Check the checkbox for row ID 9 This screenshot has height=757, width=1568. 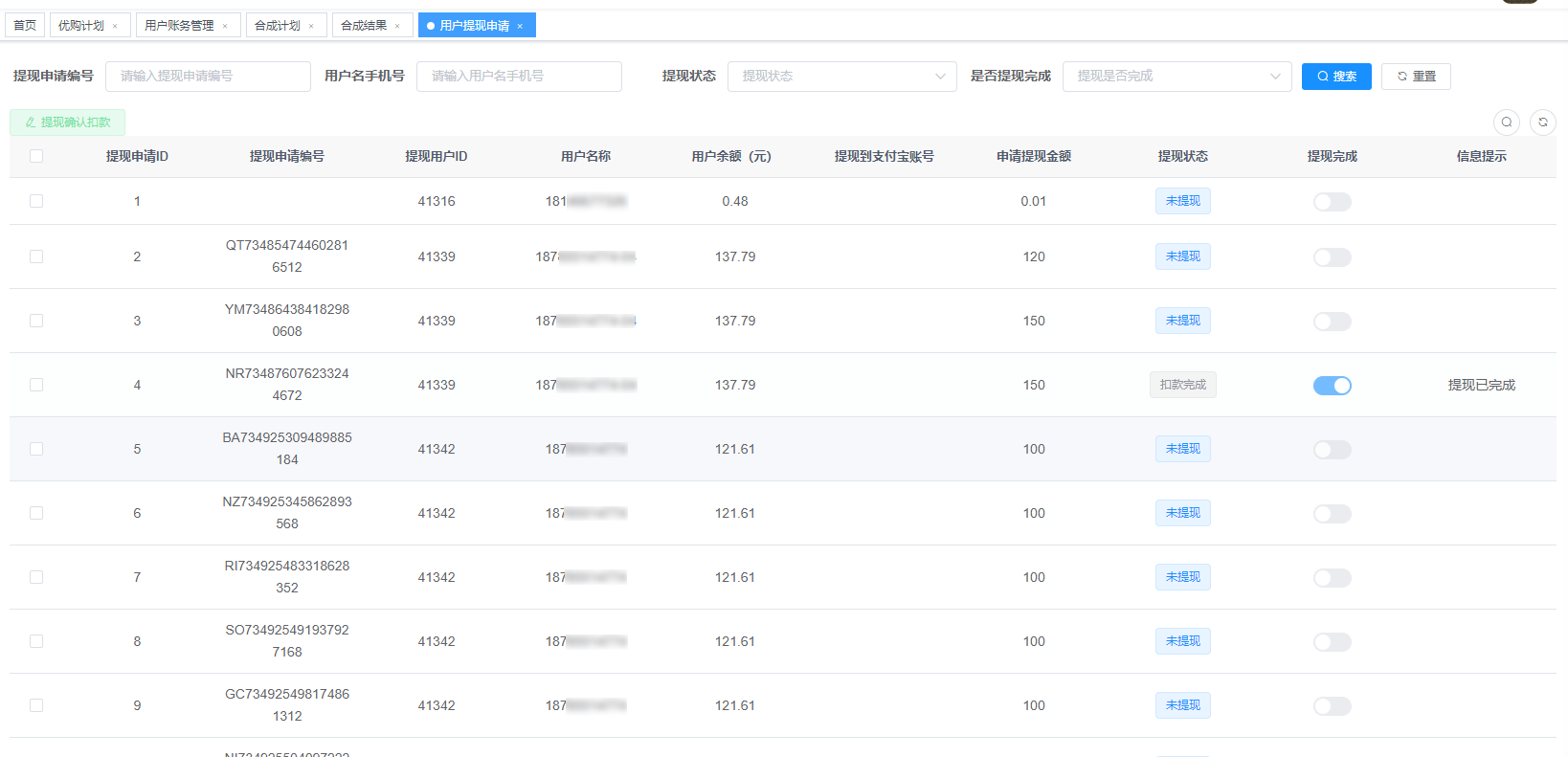coord(36,705)
